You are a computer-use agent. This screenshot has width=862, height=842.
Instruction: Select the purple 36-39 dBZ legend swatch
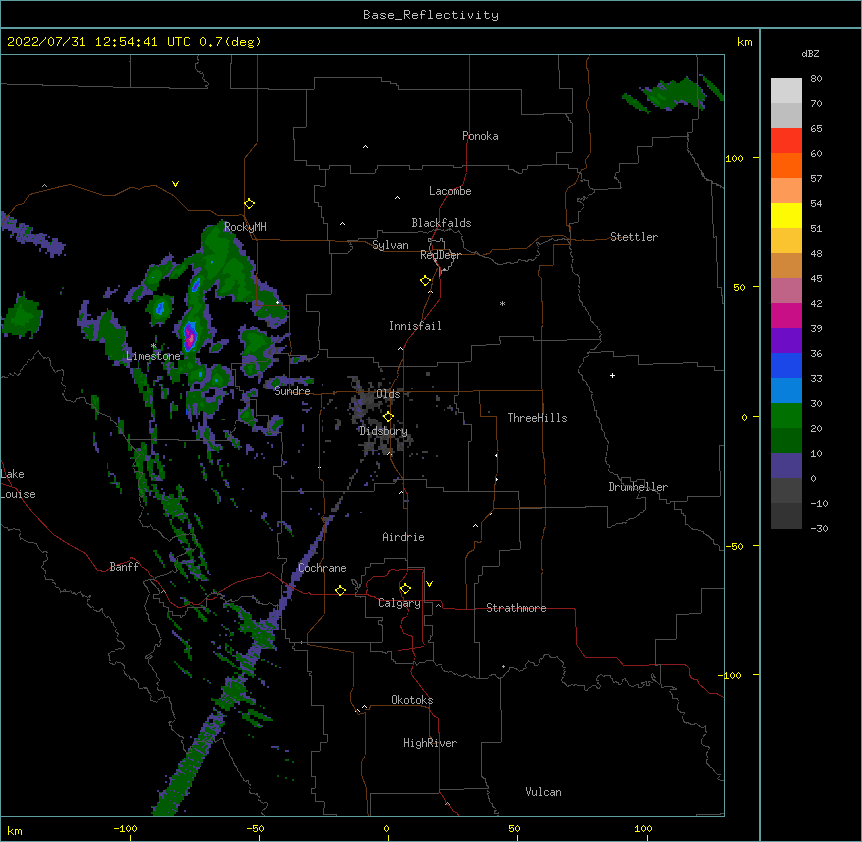point(786,341)
